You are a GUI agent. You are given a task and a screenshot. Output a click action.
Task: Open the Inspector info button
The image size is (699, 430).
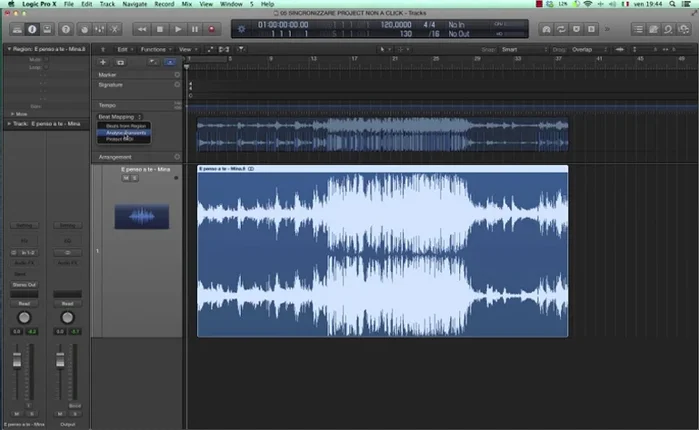31,29
